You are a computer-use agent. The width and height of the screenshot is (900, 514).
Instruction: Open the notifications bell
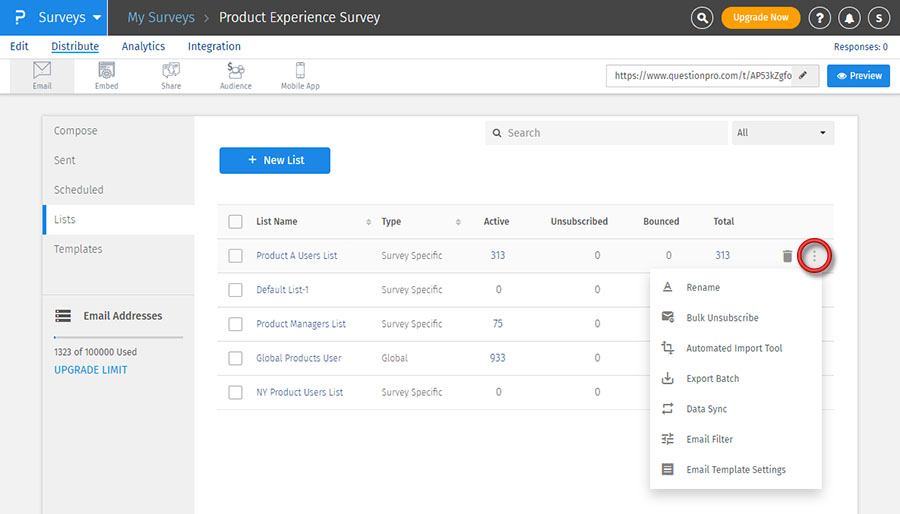point(849,18)
